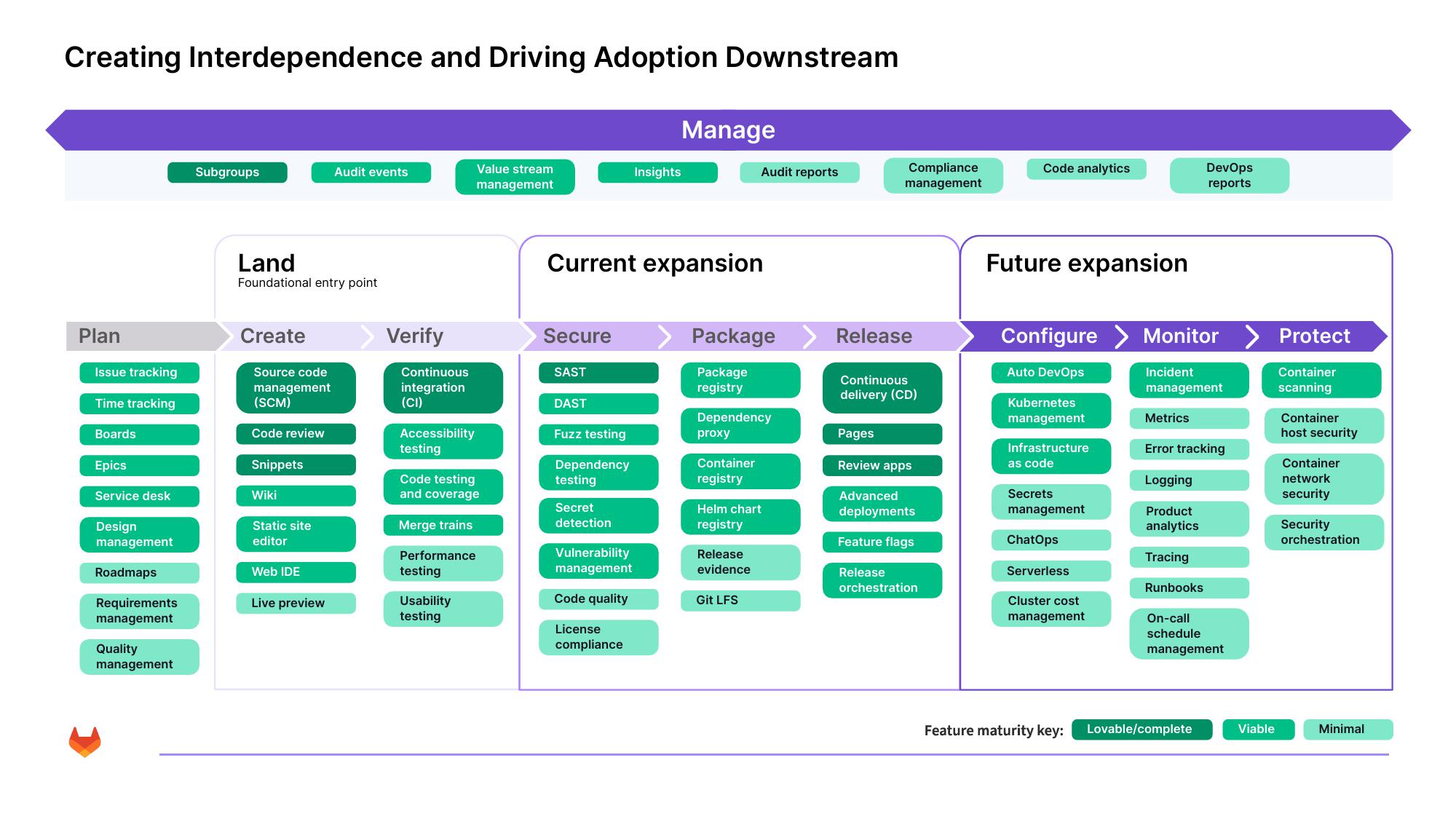Click the Issue tracking item
Screen dimensions: 1456x819
[139, 373]
